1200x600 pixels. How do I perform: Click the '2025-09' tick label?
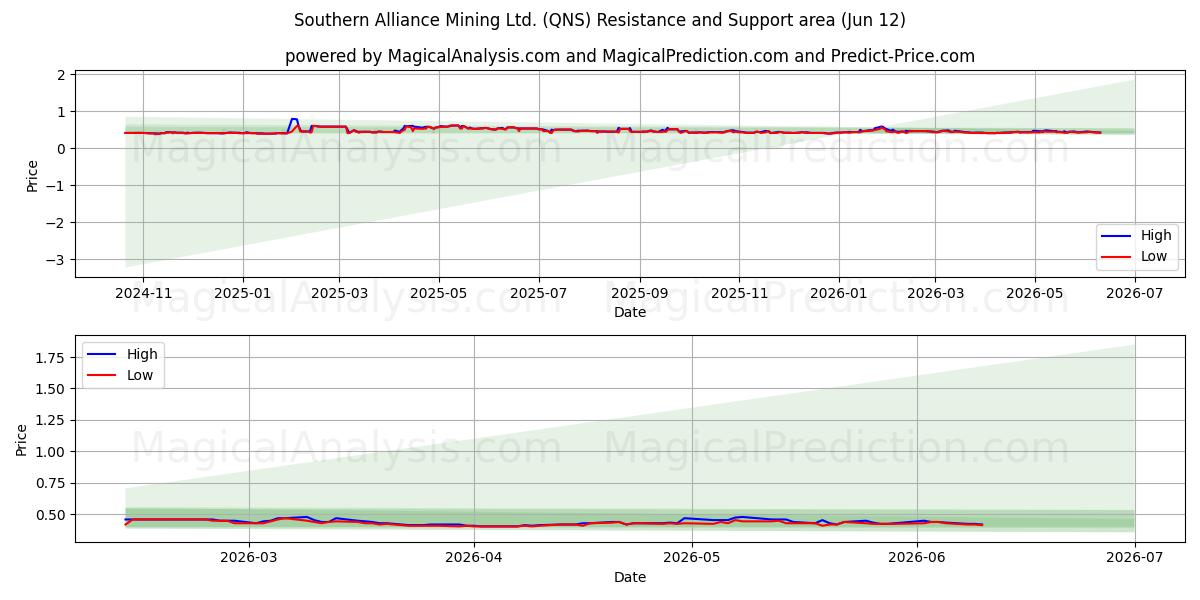(639, 293)
